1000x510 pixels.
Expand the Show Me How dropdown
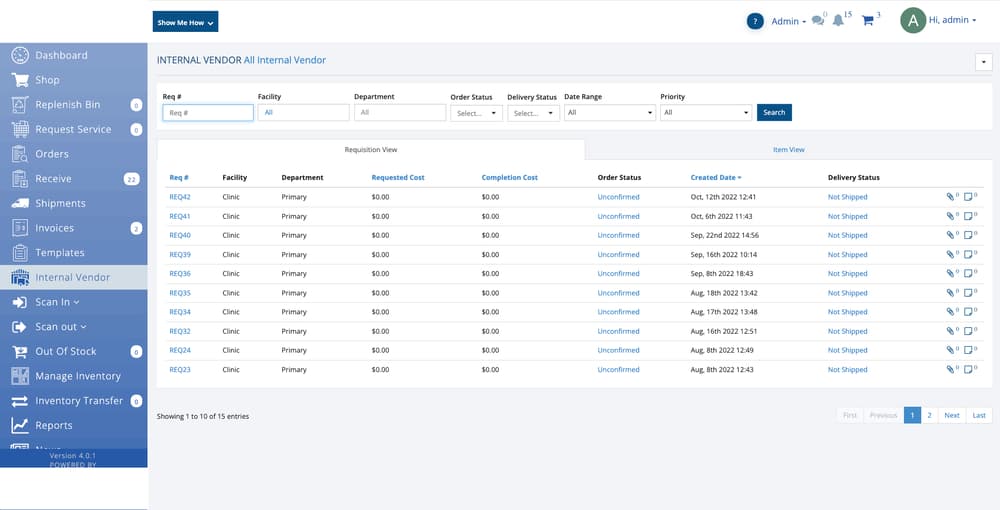[186, 22]
